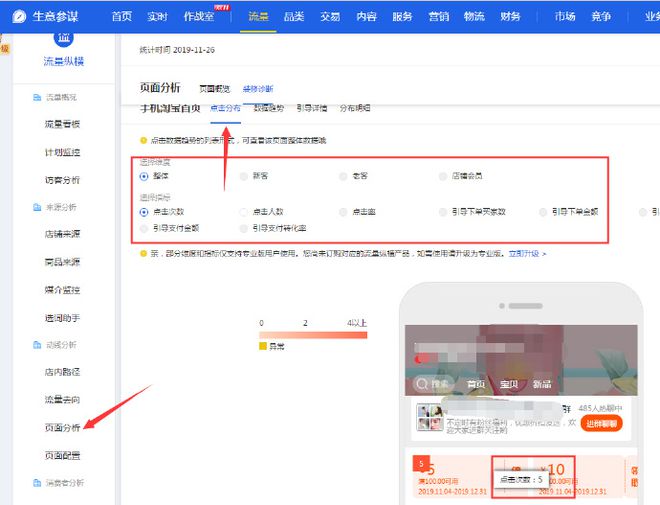Viewport: 660px width, 505px height.
Task: Click the 生意参谋 logo icon
Action: (x=19, y=17)
